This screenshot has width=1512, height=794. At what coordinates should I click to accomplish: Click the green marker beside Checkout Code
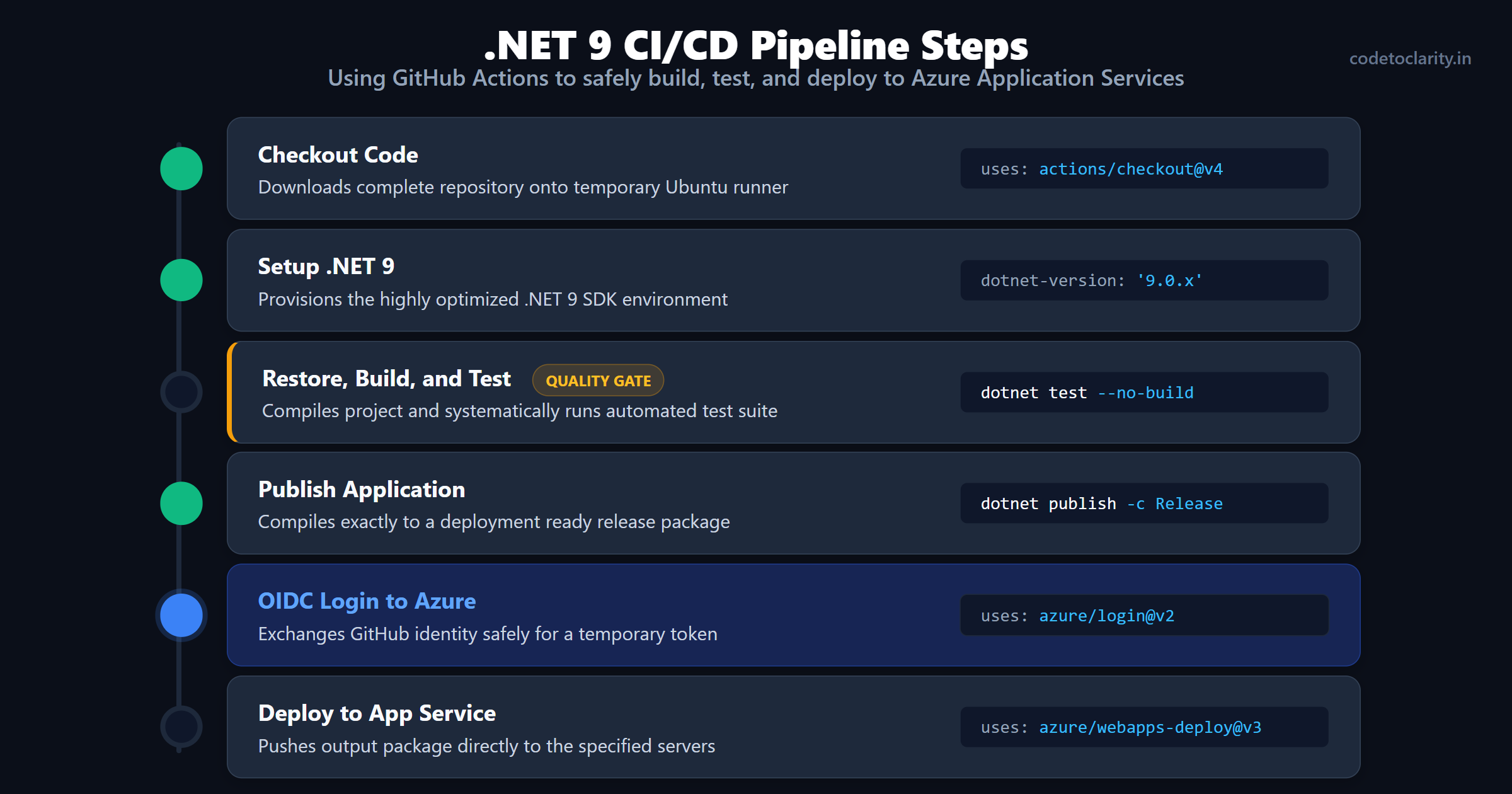[181, 168]
